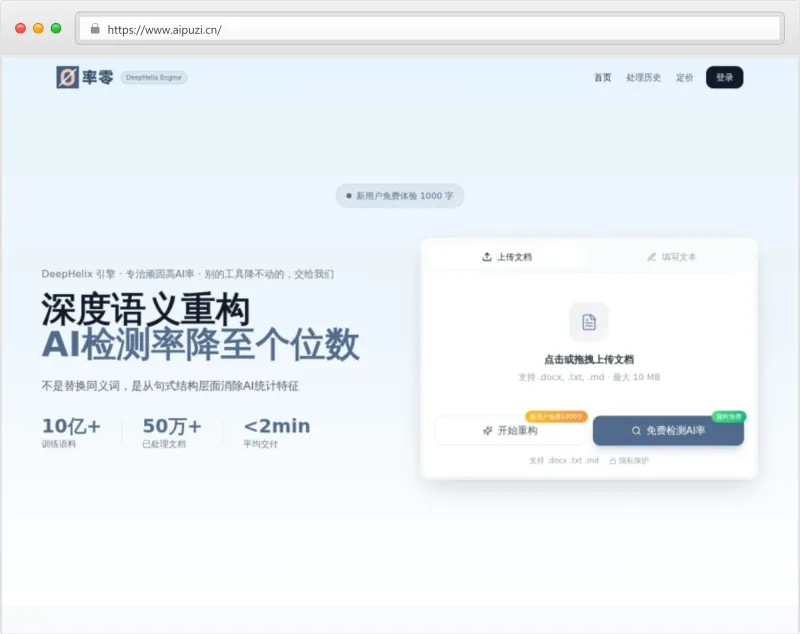Click the magnifier icon on 免费检测AI率 button

(635, 430)
